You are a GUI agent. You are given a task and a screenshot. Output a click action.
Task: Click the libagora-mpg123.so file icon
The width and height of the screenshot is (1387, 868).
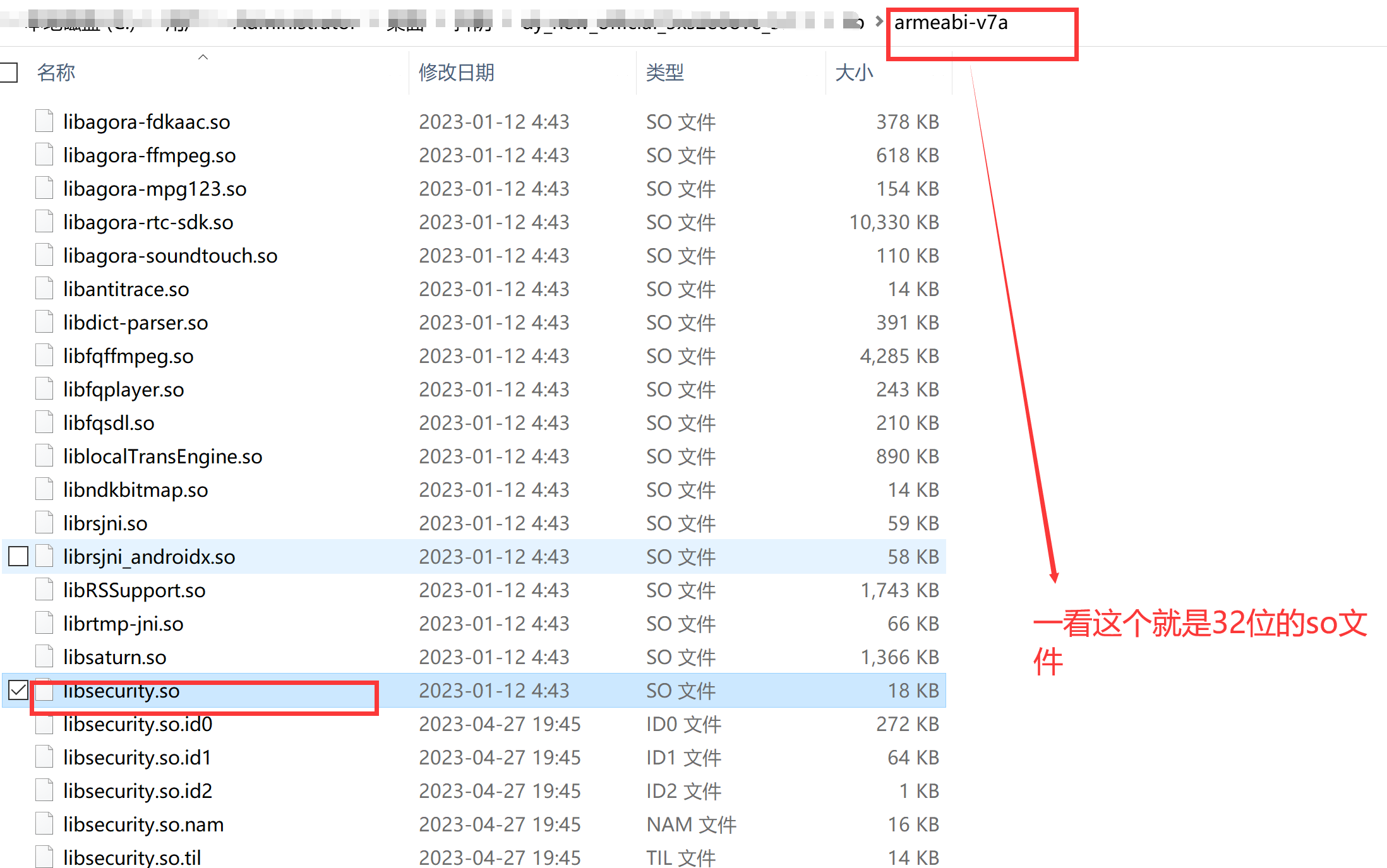pyautogui.click(x=44, y=188)
